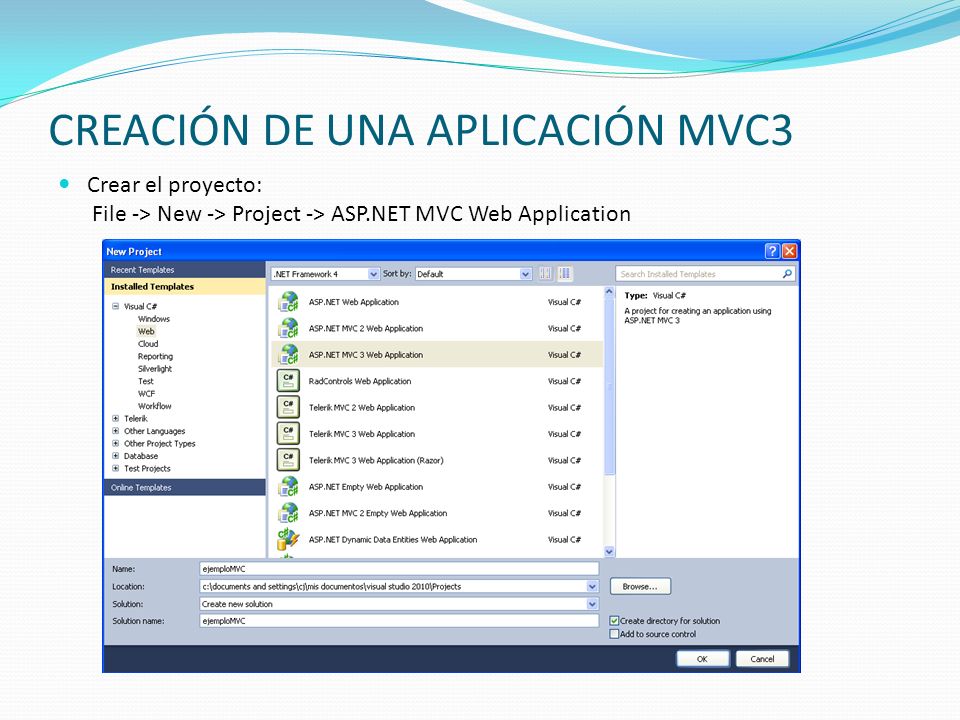
Task: Select the Web category
Action: [146, 331]
